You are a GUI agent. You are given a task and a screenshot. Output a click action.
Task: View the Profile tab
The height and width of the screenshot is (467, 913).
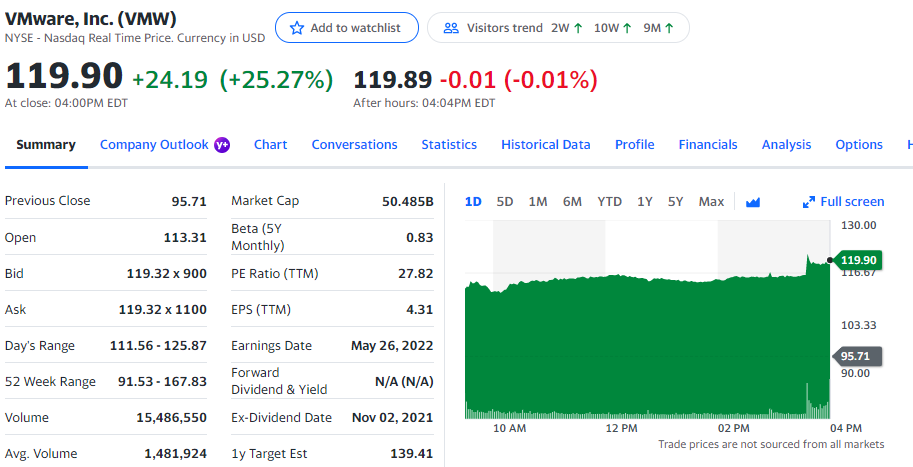(x=635, y=145)
